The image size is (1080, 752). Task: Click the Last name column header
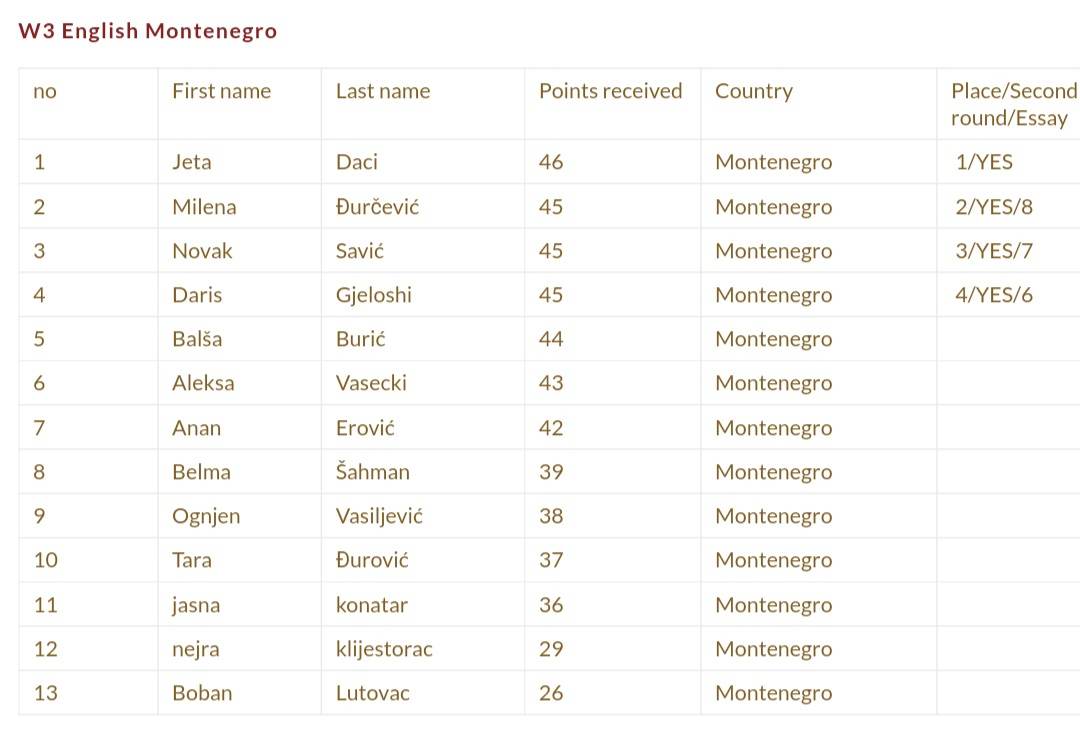[x=383, y=91]
